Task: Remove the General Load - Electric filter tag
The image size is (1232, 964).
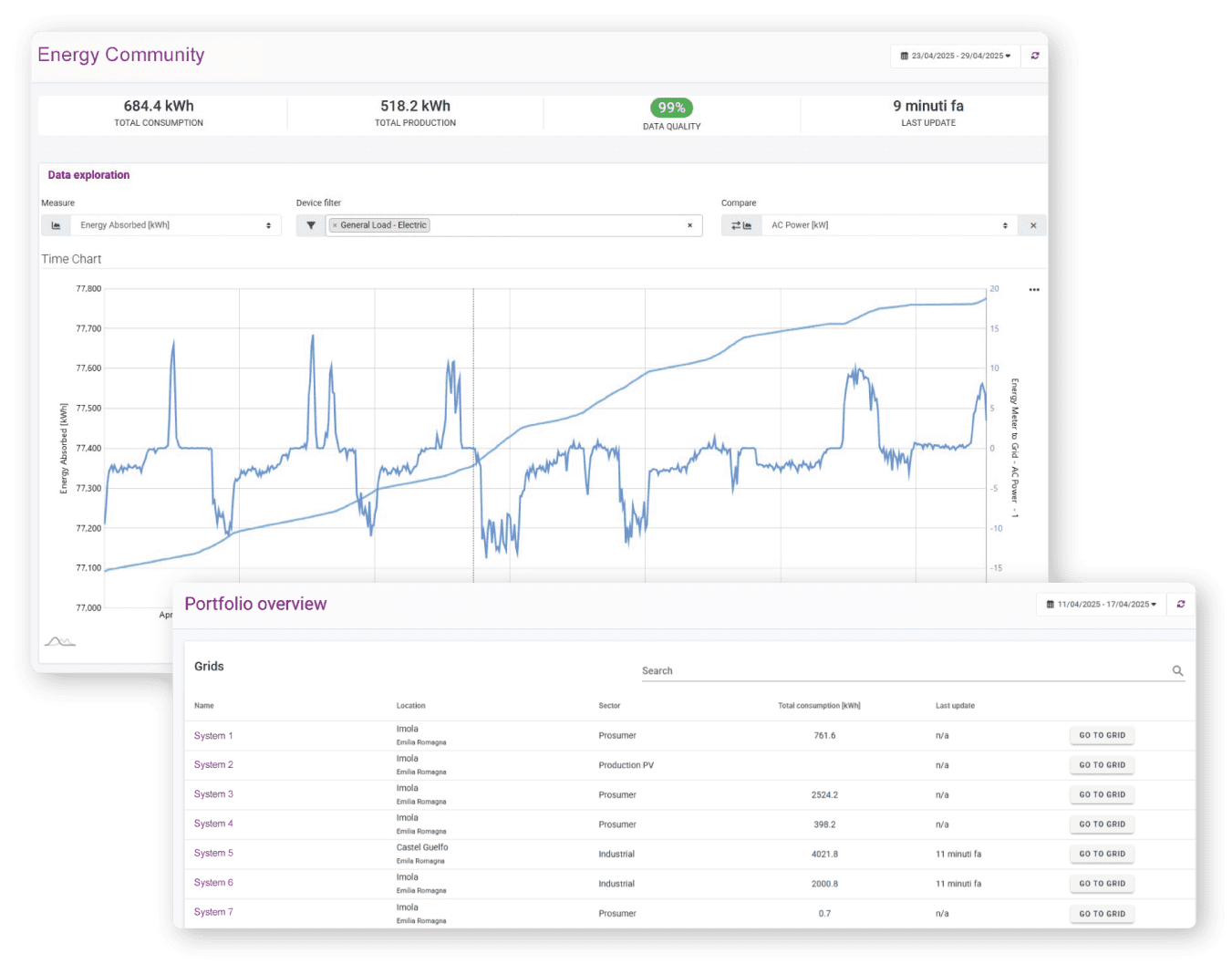Action: point(335,225)
